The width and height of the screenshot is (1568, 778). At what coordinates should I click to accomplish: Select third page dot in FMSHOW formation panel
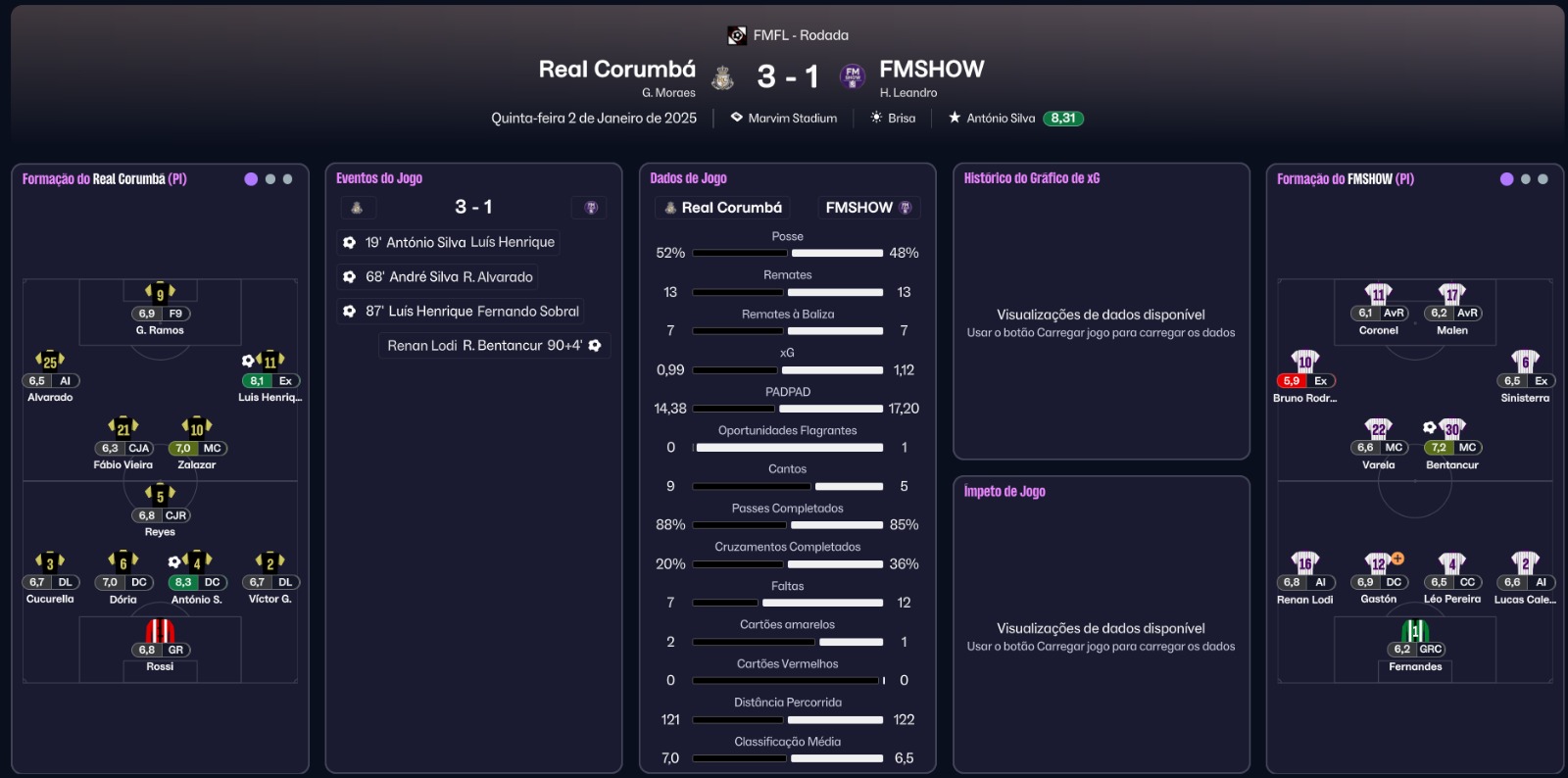[x=1543, y=179]
